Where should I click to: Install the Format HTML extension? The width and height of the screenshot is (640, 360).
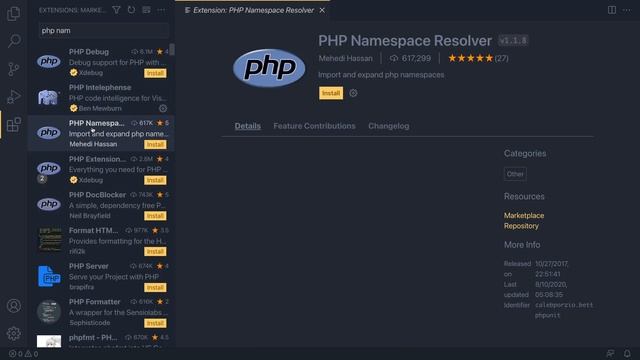pyautogui.click(x=155, y=251)
